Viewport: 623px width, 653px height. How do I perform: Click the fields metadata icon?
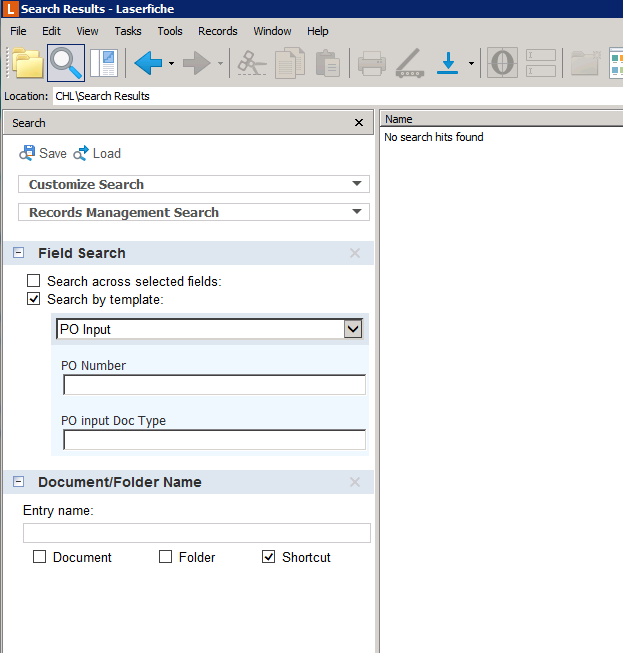pos(541,63)
